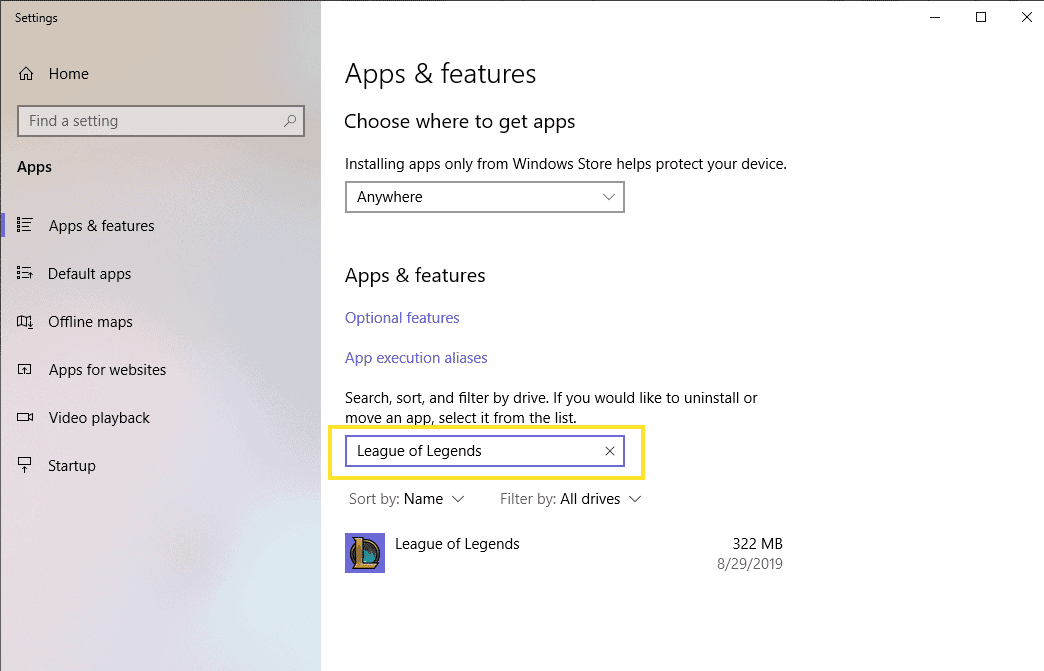Select League of Legends in app list

coord(564,553)
